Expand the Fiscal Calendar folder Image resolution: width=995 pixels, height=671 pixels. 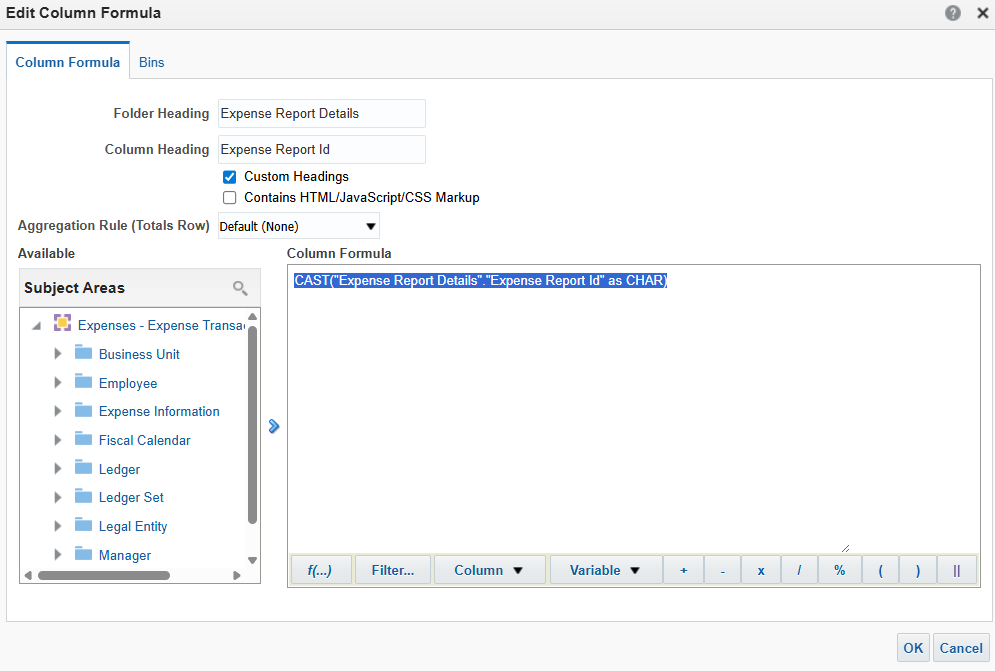pyautogui.click(x=58, y=440)
